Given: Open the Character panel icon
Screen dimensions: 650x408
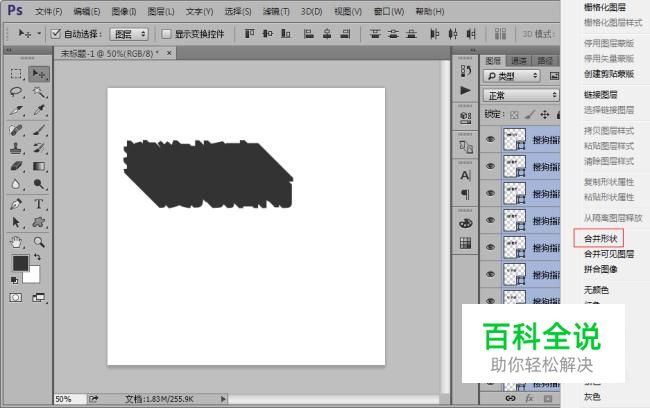Looking at the screenshot, I should point(466,175).
